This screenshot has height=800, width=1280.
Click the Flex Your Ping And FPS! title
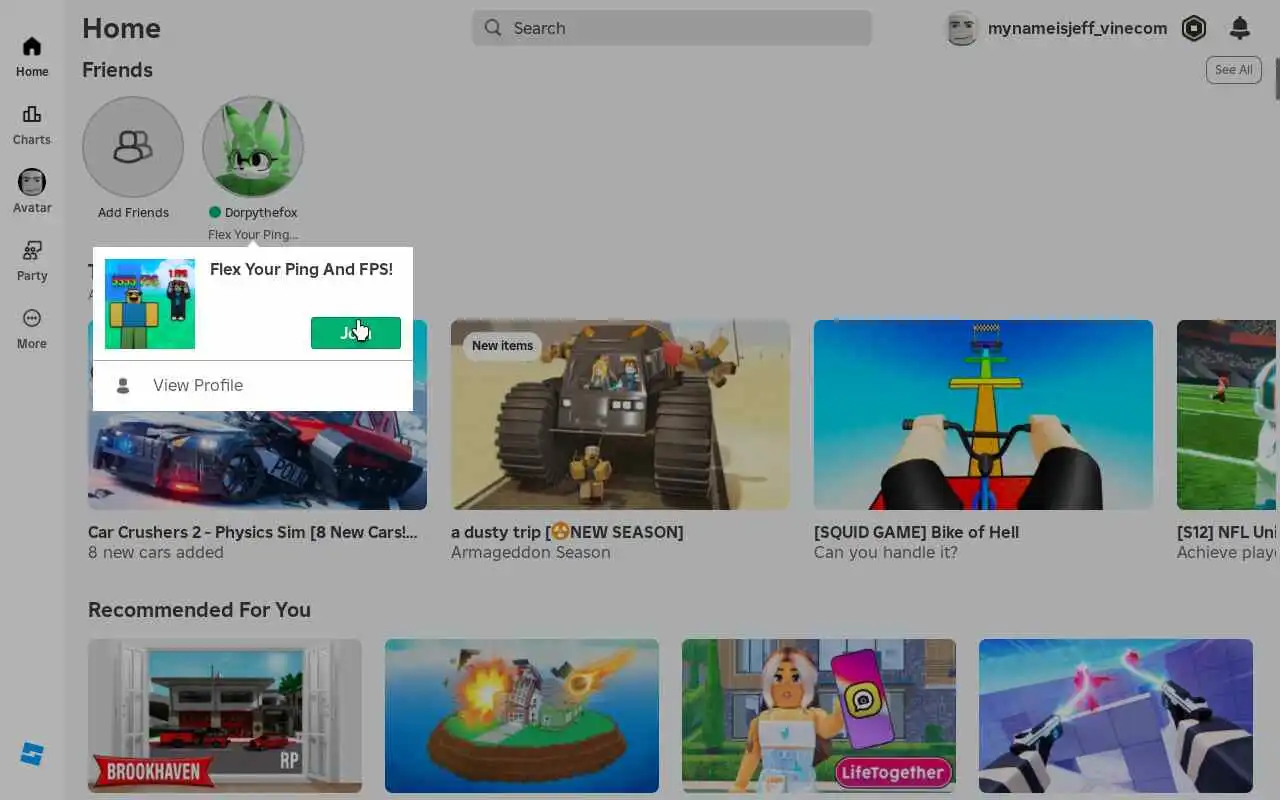[x=301, y=269]
